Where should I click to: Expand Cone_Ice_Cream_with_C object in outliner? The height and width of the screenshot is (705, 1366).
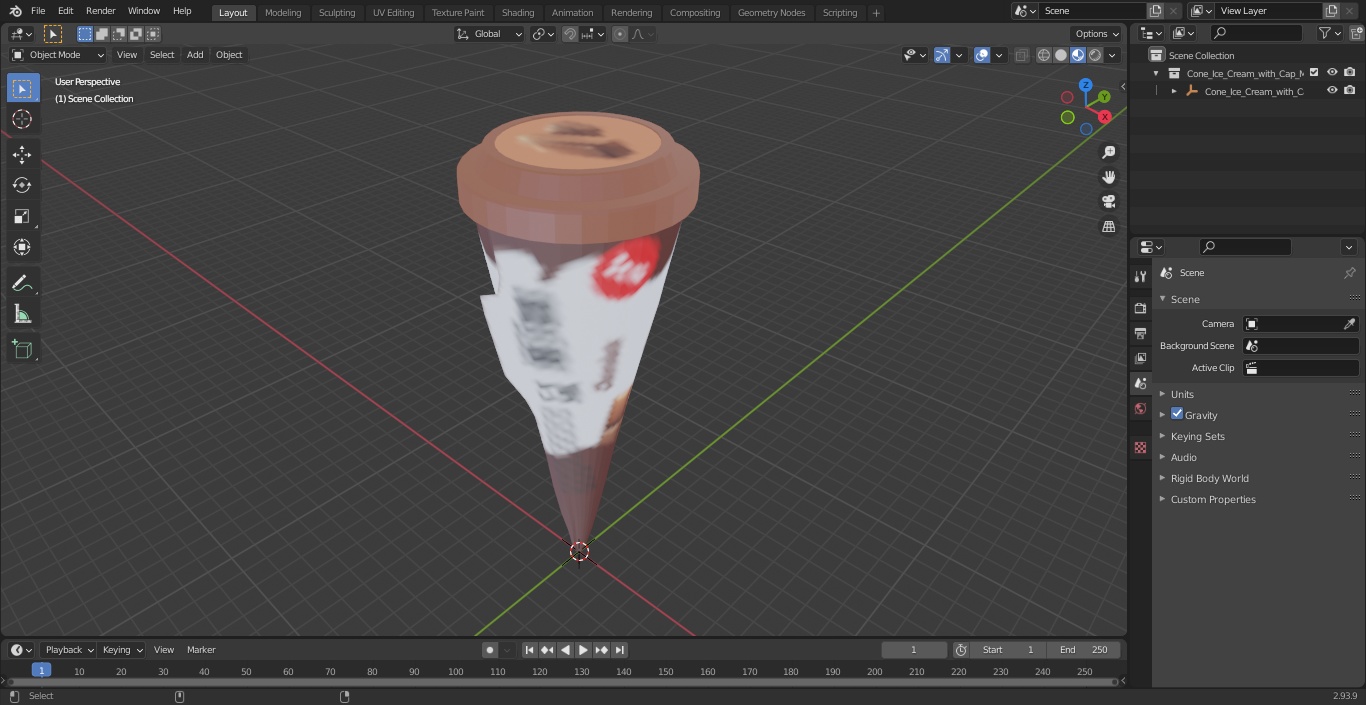1174,91
